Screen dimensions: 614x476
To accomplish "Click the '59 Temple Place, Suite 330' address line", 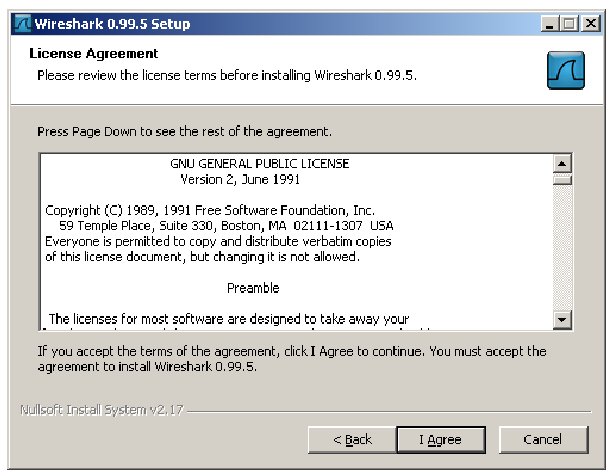I will 226,226.
